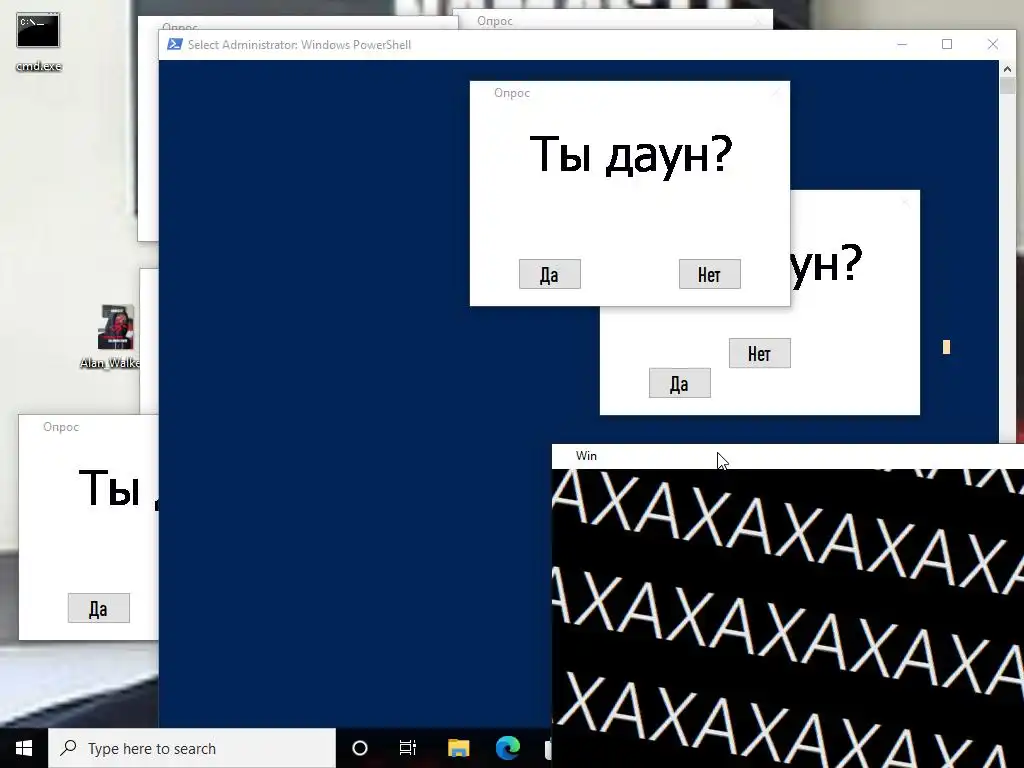Click the front Опрос dialog title

[512, 93]
